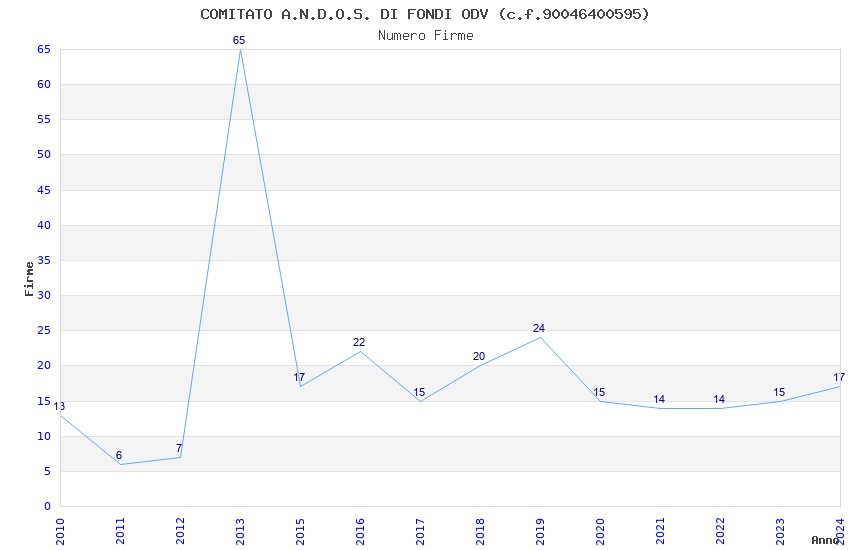The image size is (850, 550).
Task: Click the data label 7 for 2012
Action: point(179,448)
